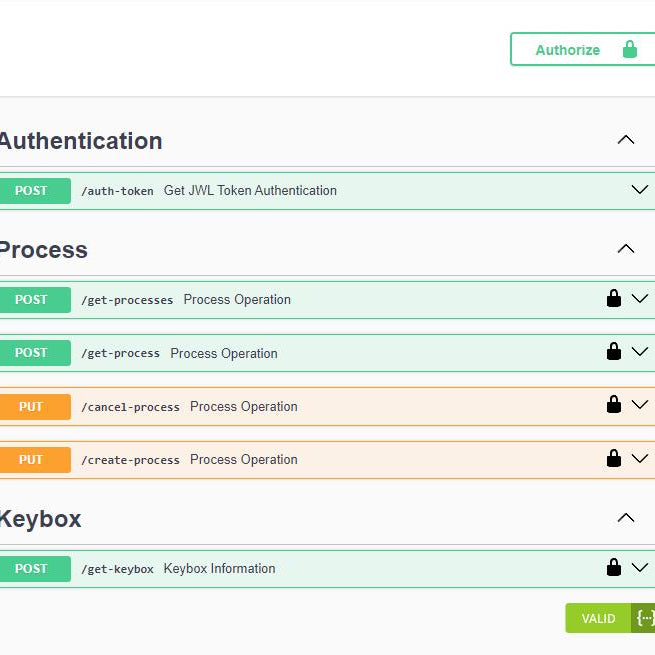Click the lock icon on /get-processes row
This screenshot has height=655, width=655.
(x=614, y=299)
